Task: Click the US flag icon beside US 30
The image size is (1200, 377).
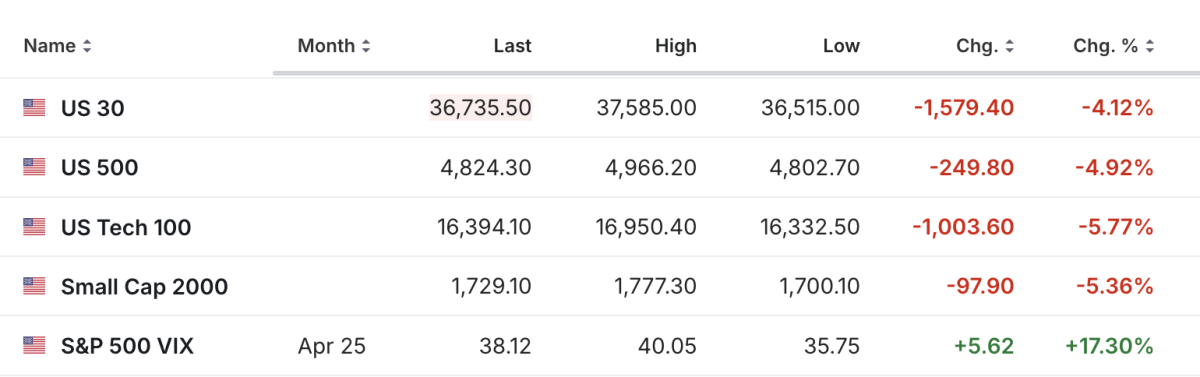Action: point(35,108)
